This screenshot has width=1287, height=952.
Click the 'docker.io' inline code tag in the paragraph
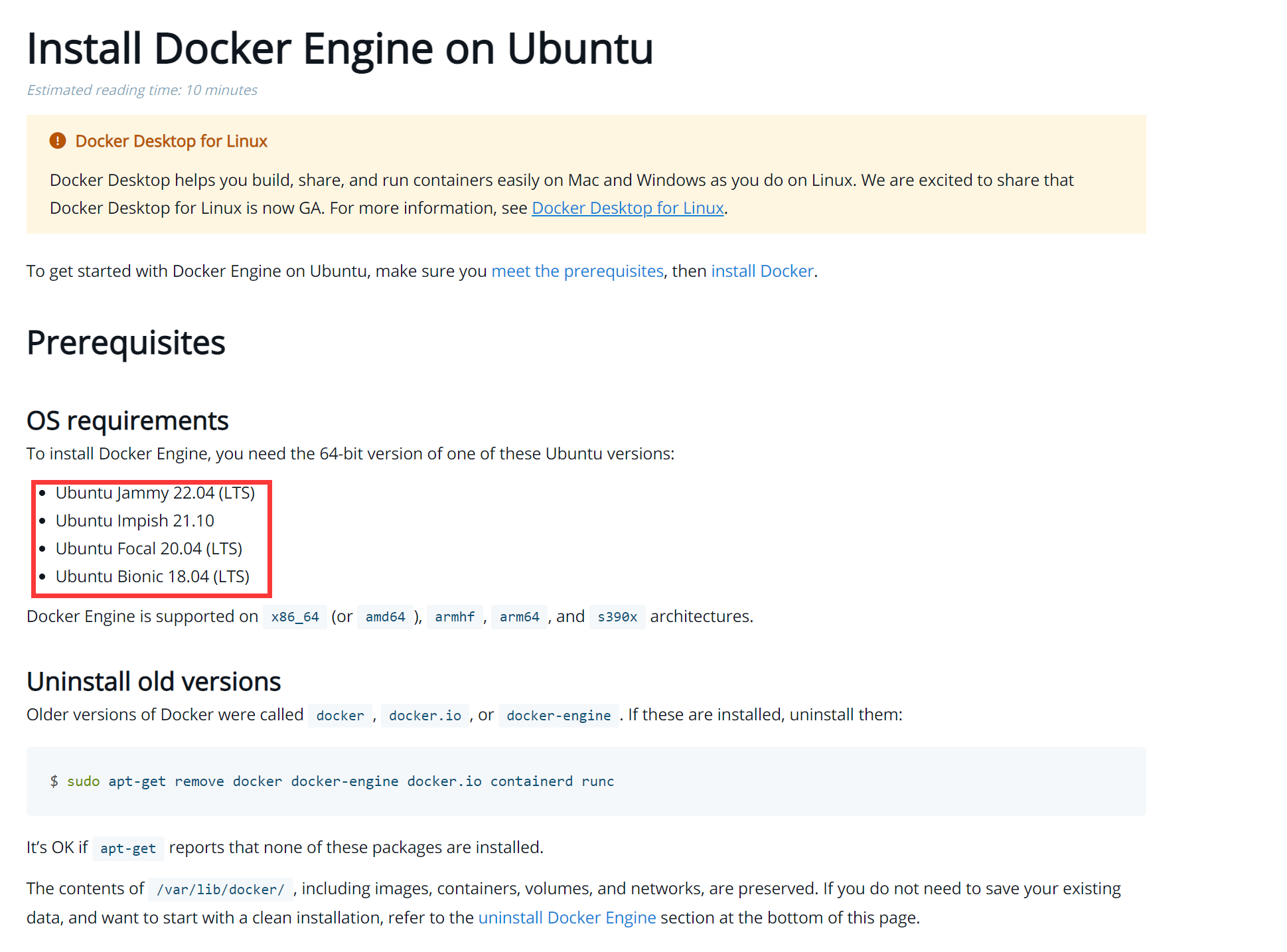pyautogui.click(x=425, y=715)
